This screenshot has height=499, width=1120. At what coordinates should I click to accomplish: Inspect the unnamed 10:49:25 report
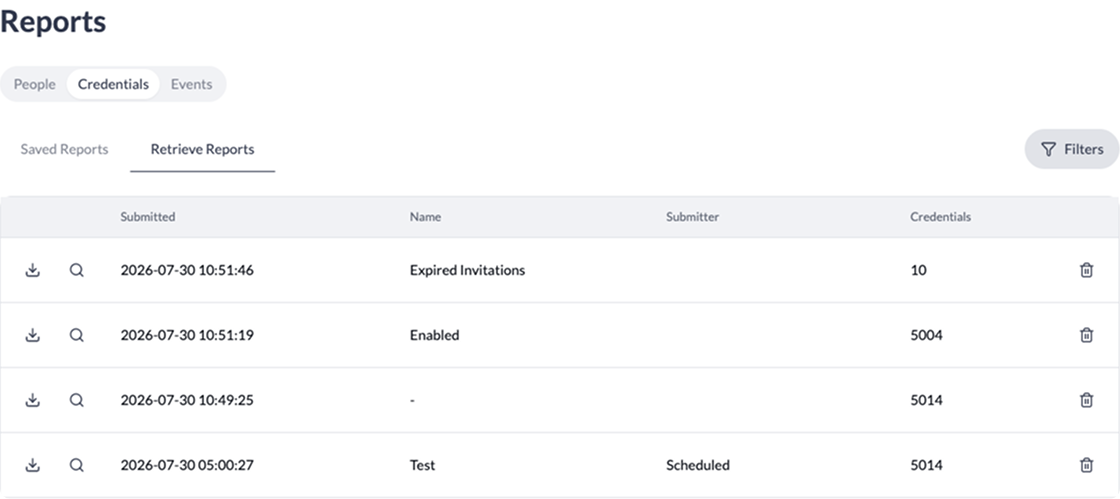pos(76,400)
